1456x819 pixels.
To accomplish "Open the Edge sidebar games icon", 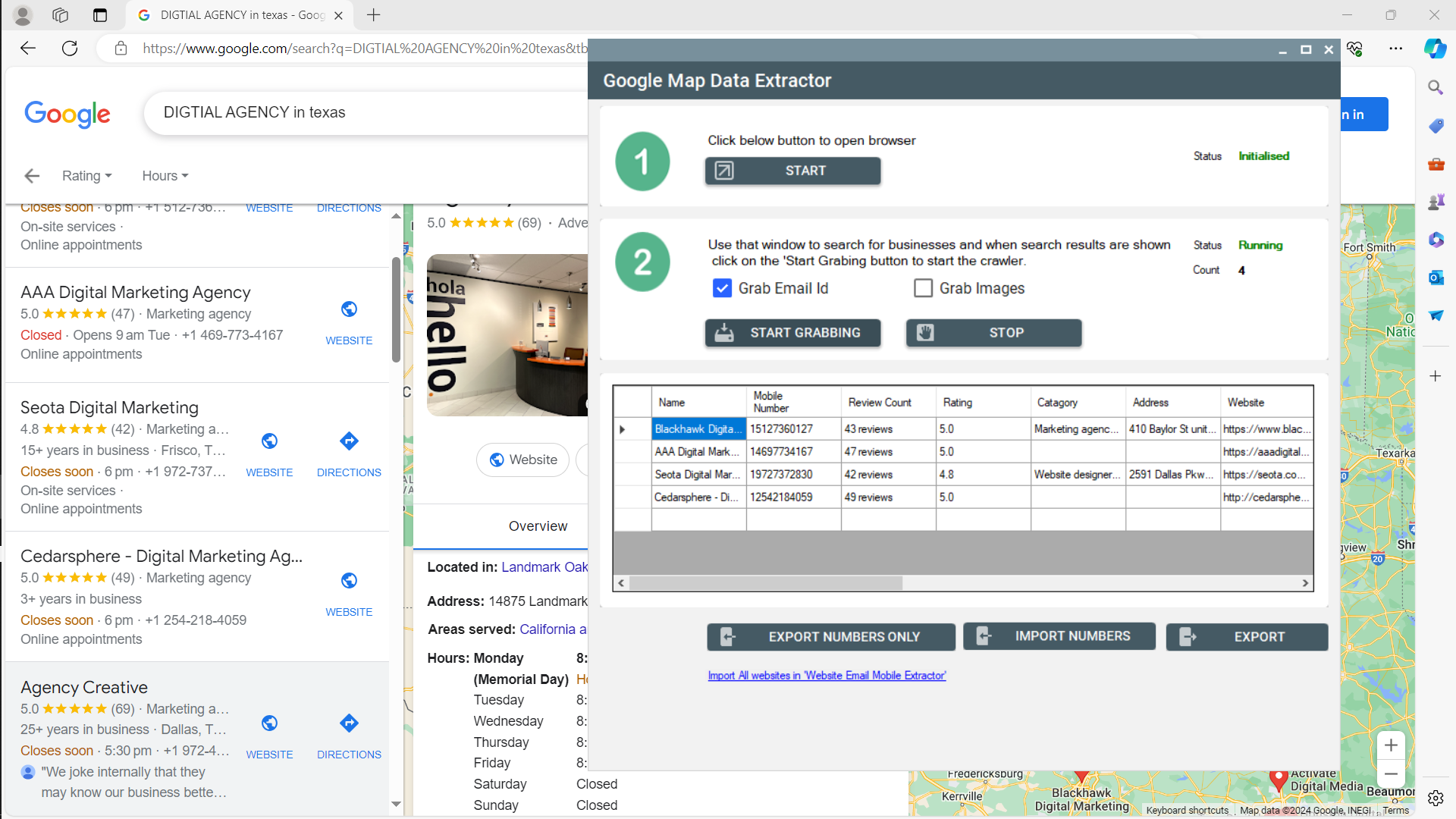I will pos(1436,202).
